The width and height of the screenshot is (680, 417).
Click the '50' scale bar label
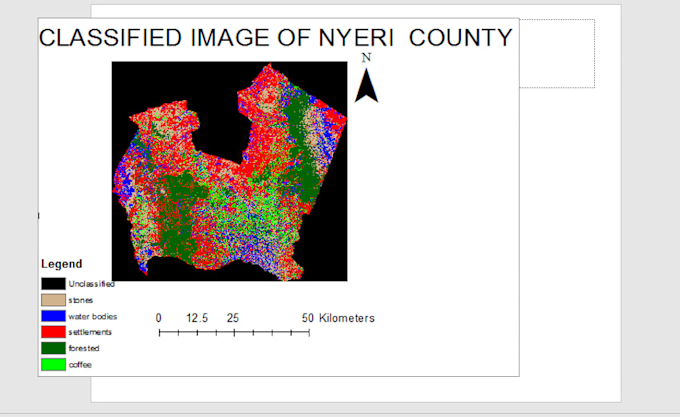[x=308, y=318]
